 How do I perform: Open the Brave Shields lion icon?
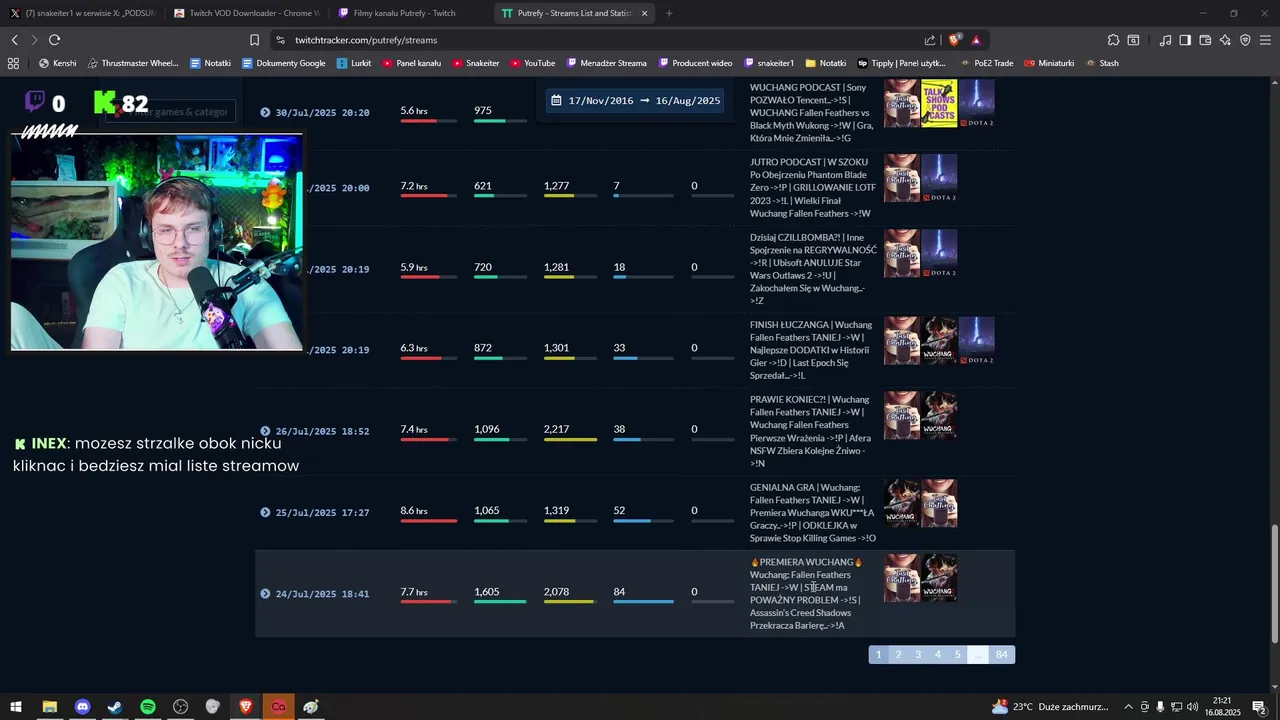pos(955,40)
